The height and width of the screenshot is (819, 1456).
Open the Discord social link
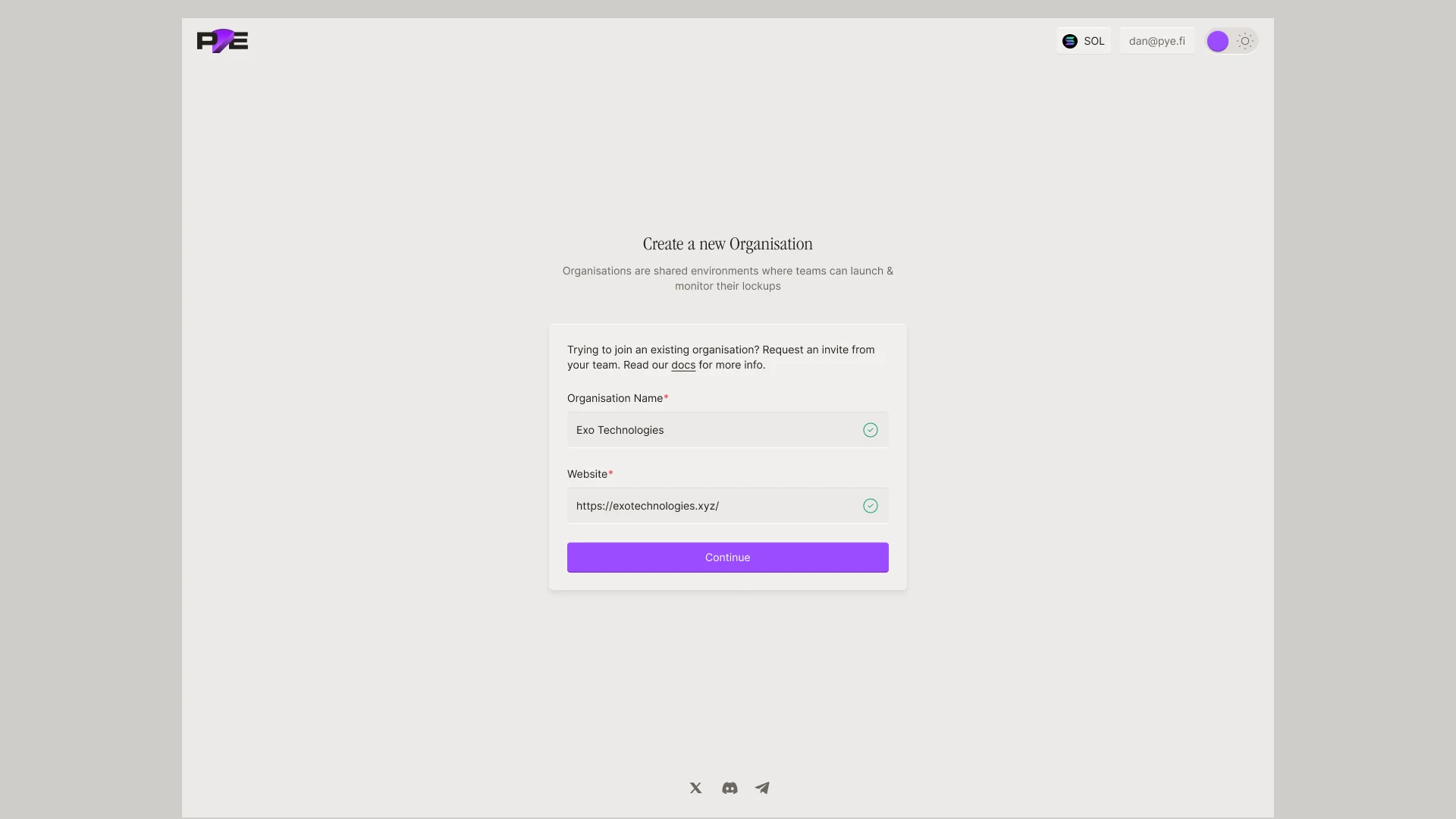[x=730, y=788]
